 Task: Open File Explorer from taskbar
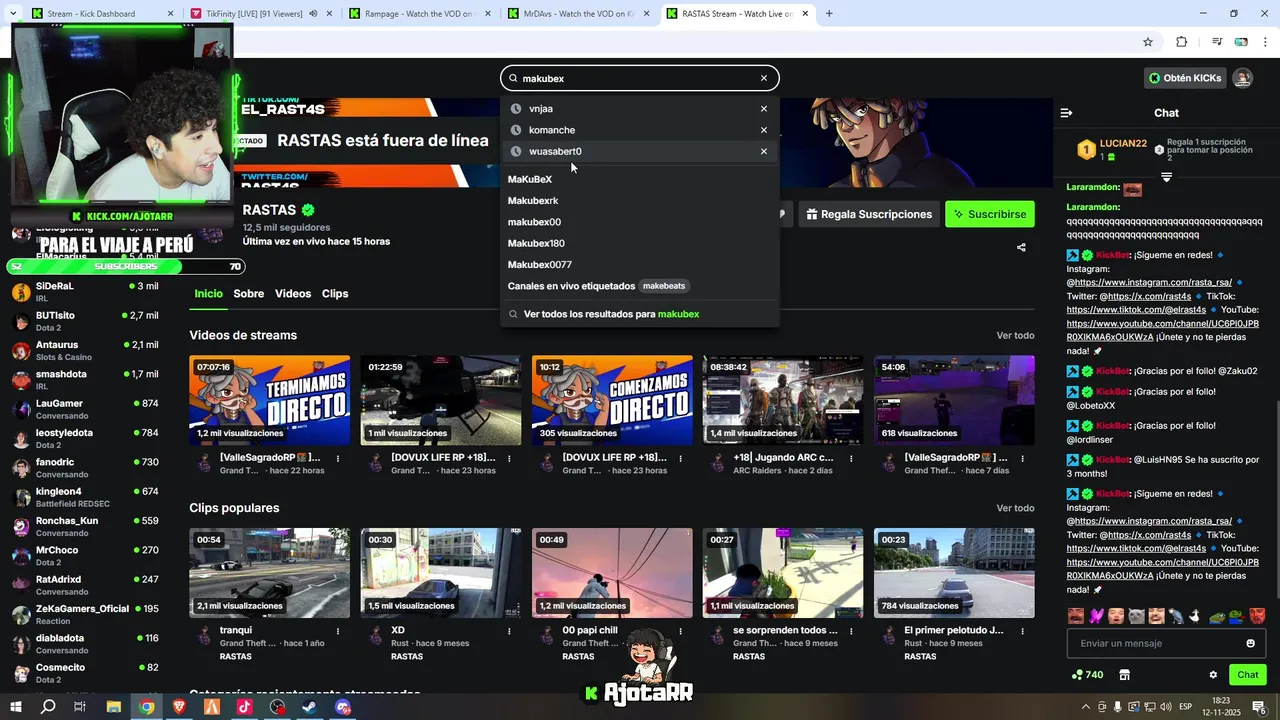(114, 707)
